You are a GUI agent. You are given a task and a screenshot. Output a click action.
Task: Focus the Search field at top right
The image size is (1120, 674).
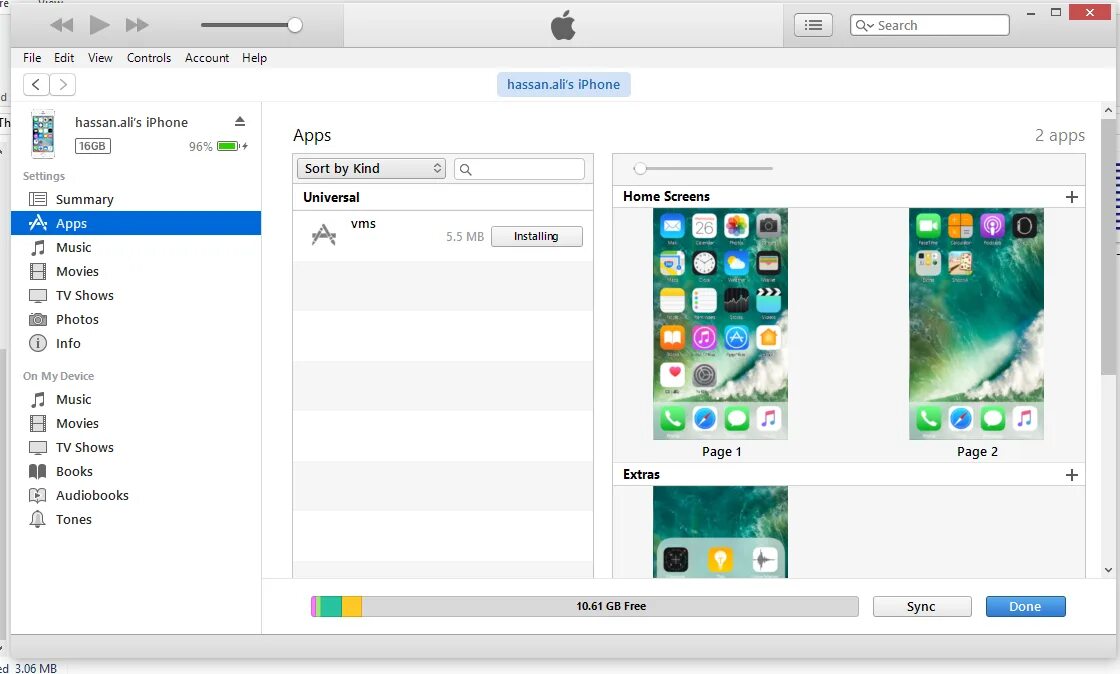[x=929, y=26]
